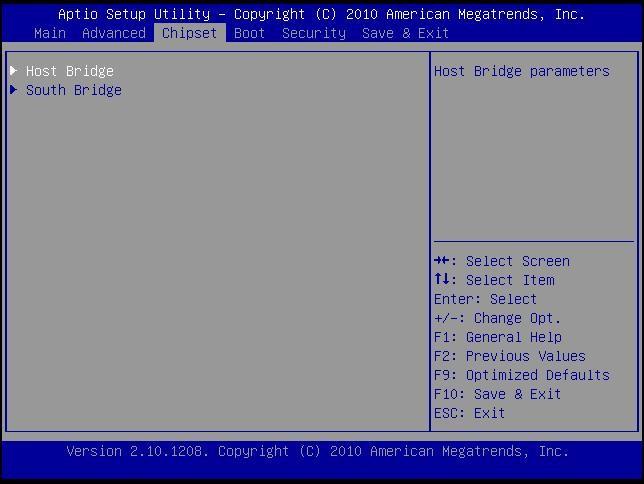
Task: Click F10: Save & Exit in the help panel
Action: [497, 394]
